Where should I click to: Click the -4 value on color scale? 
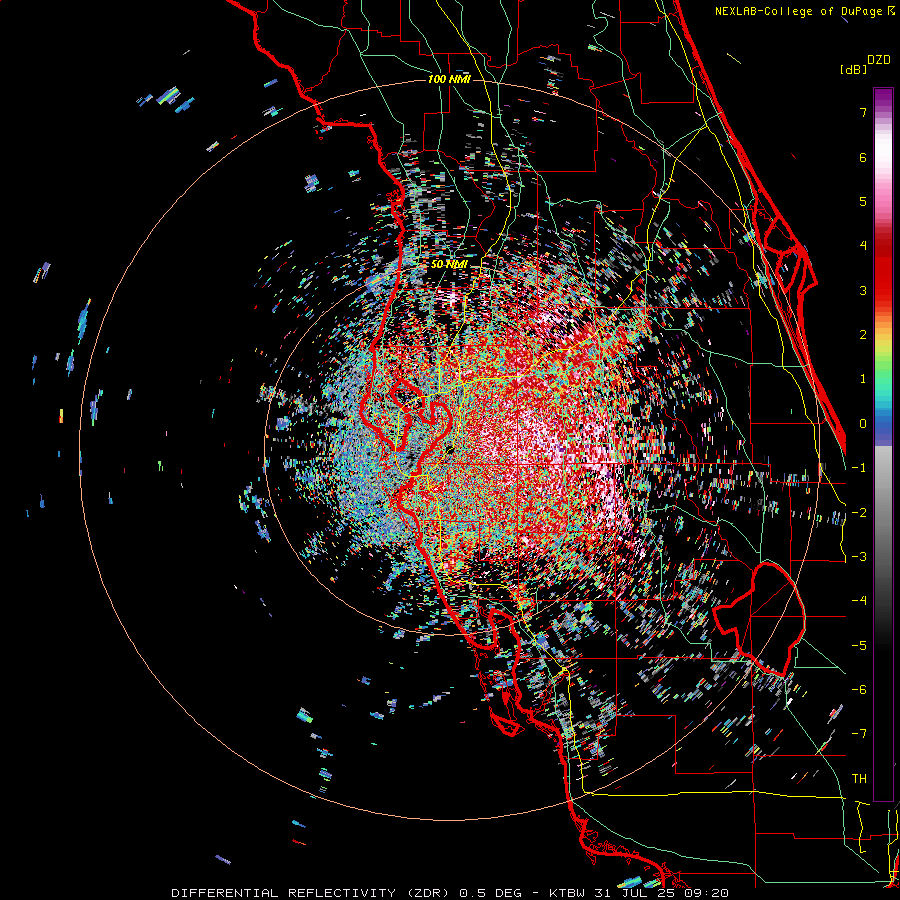859,601
